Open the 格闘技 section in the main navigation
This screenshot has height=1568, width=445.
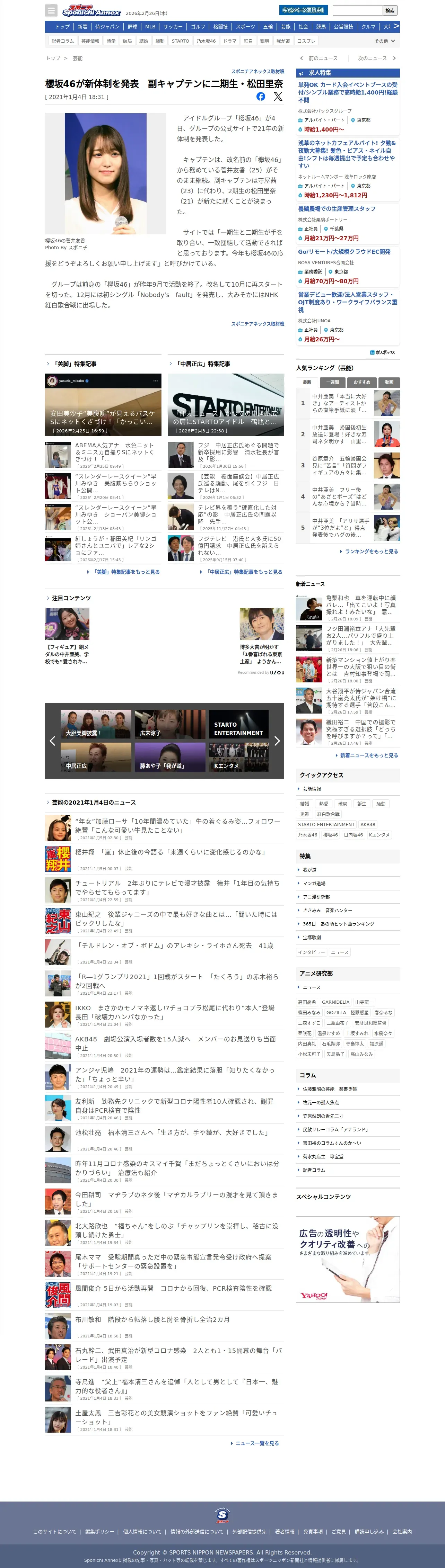click(220, 27)
